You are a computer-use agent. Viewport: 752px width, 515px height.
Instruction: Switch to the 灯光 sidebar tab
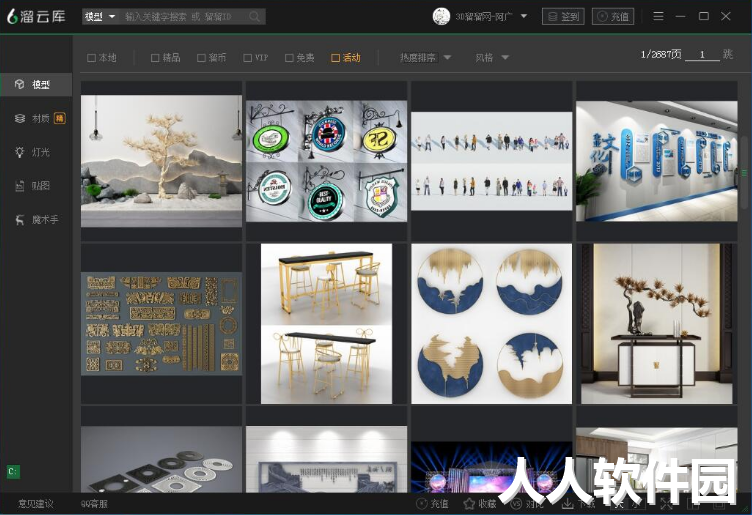(36, 152)
